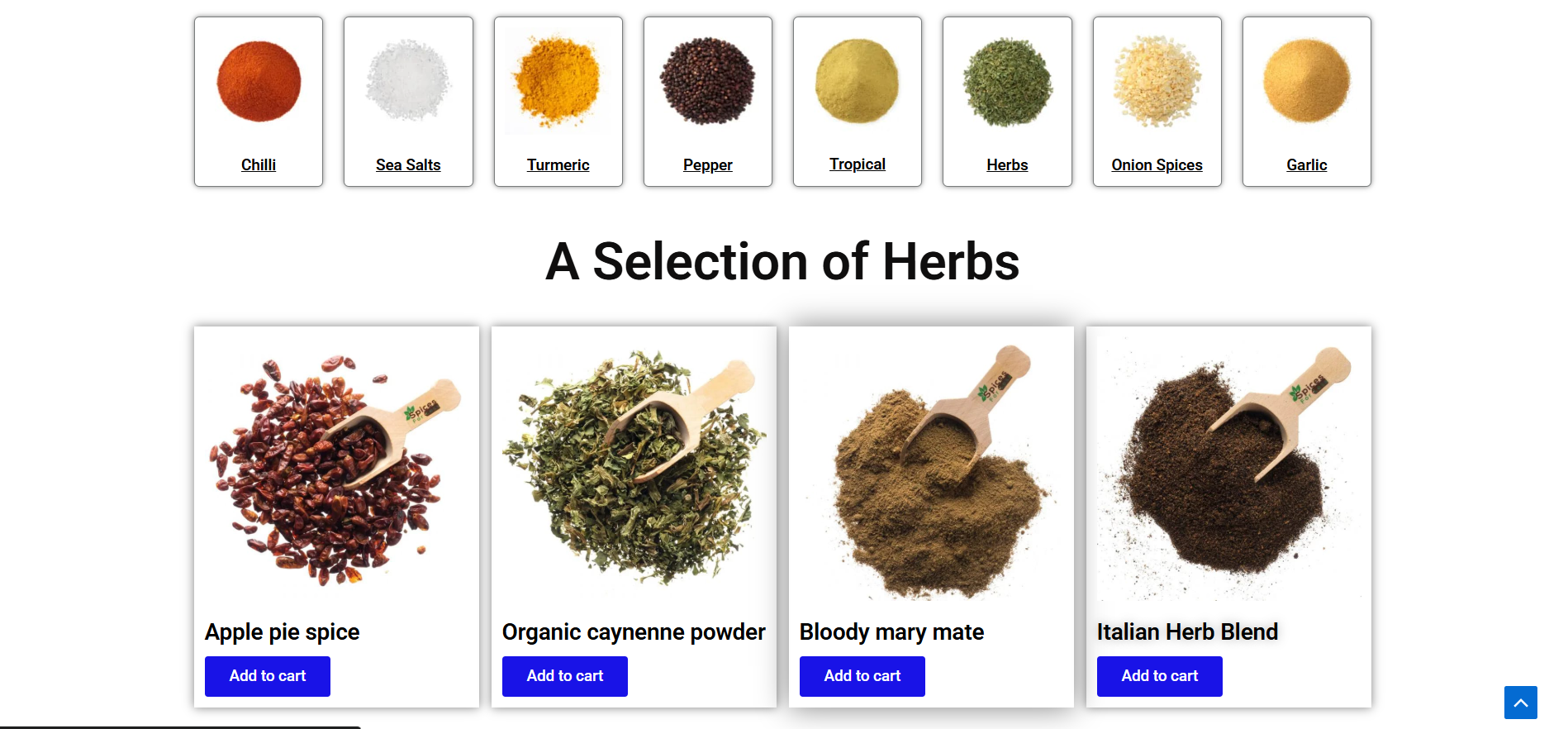
Task: Add Apple pie spice to cart
Action: pyautogui.click(x=268, y=676)
